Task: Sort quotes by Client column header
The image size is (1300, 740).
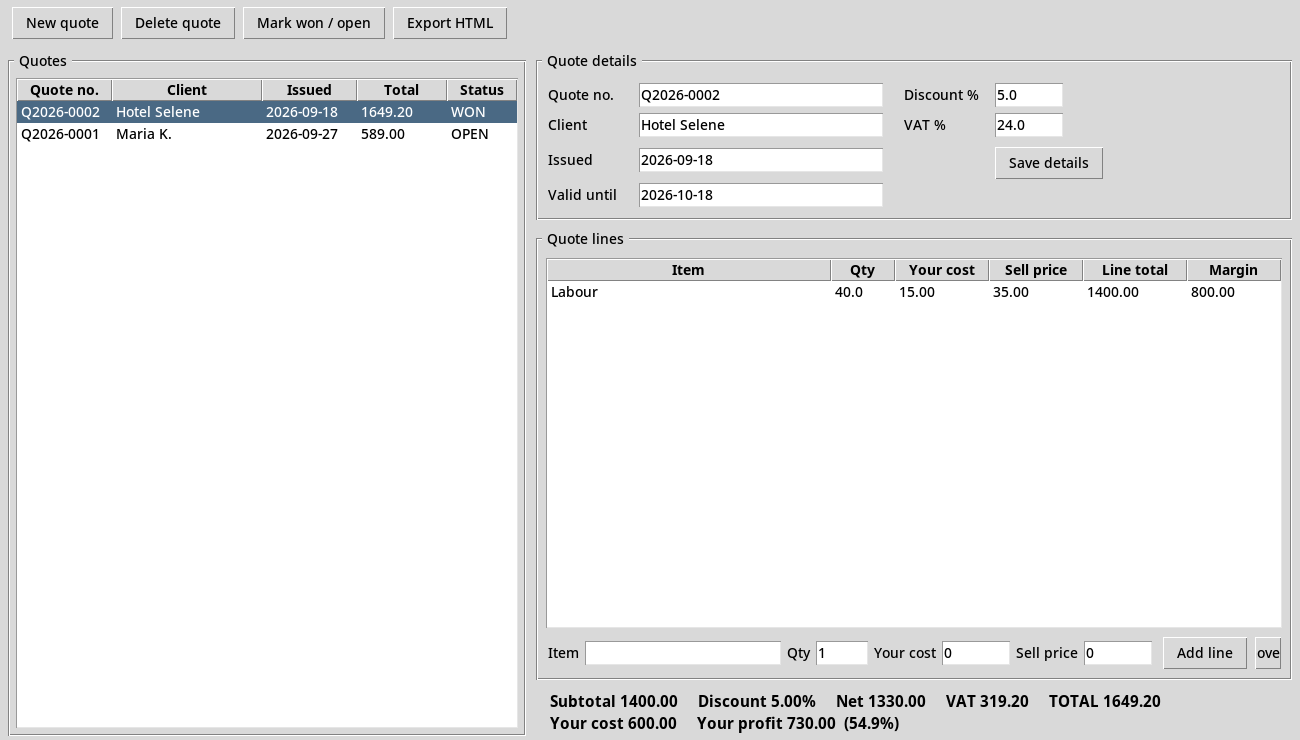Action: click(187, 90)
